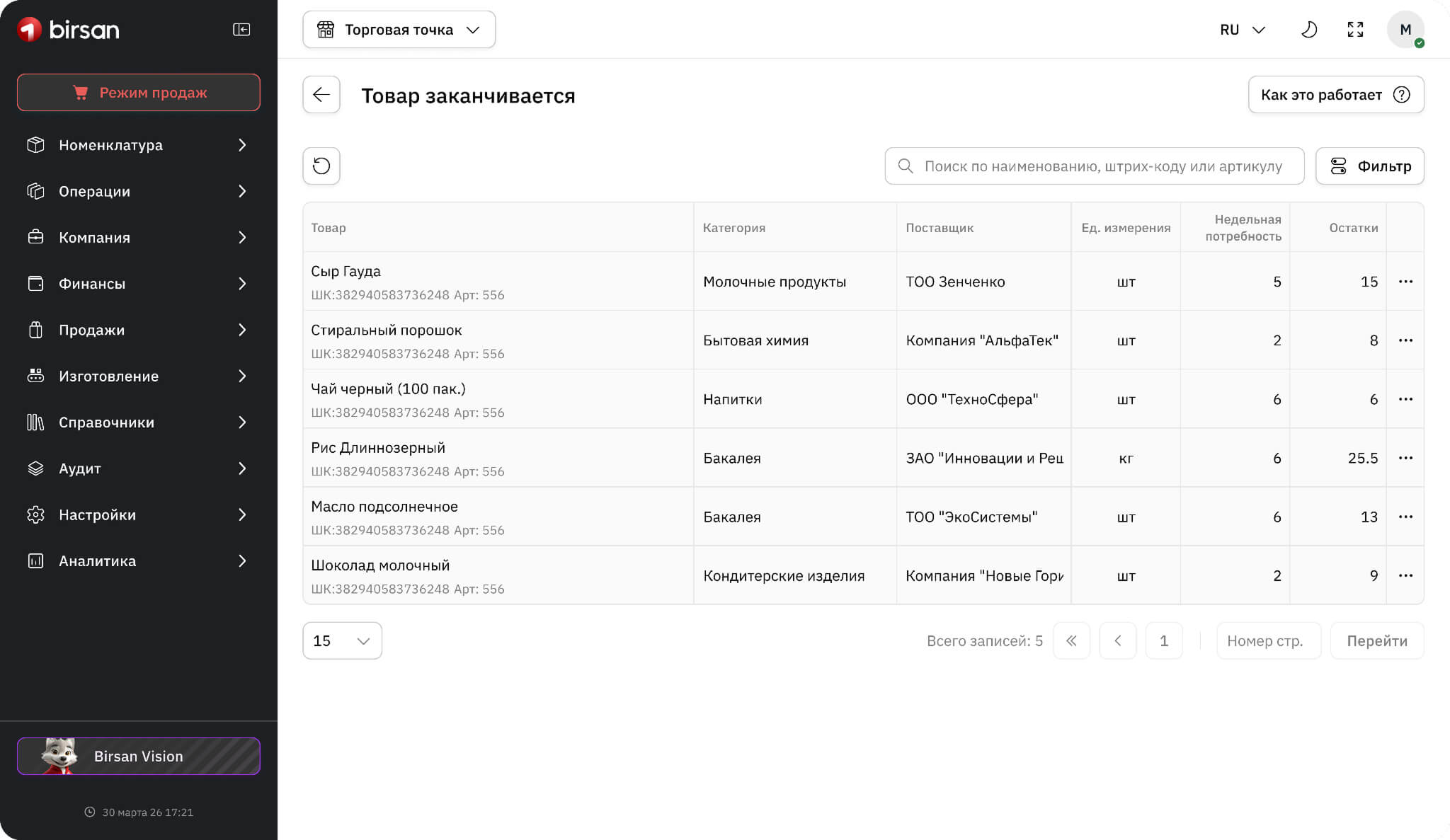The height and width of the screenshot is (840, 1450).
Task: Open the Торговая точка dropdown
Action: coord(399,29)
